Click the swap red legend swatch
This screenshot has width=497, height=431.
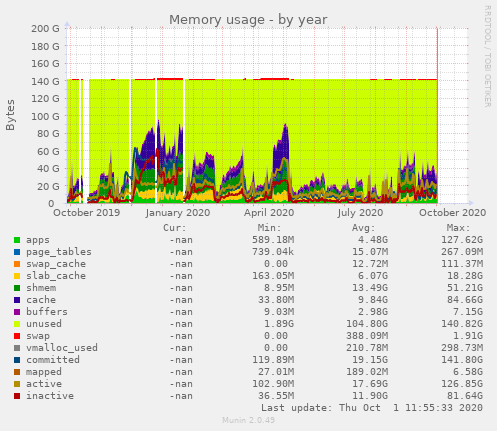click(17, 336)
